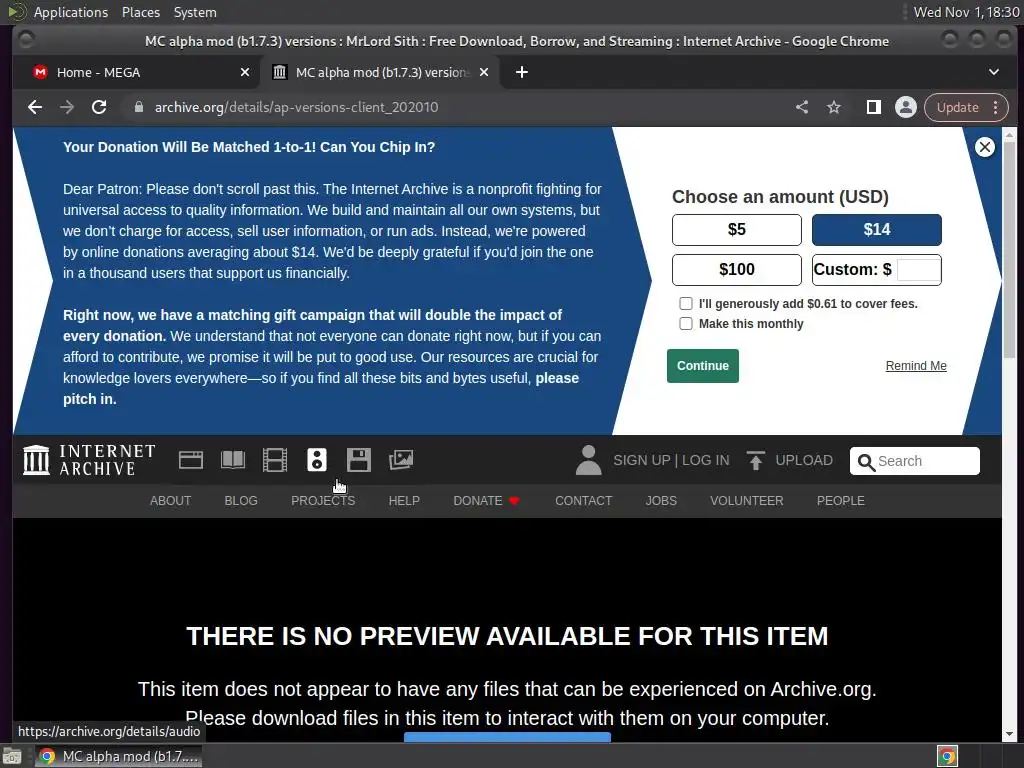The width and height of the screenshot is (1024, 768).
Task: Open the video film strip icon
Action: click(275, 460)
